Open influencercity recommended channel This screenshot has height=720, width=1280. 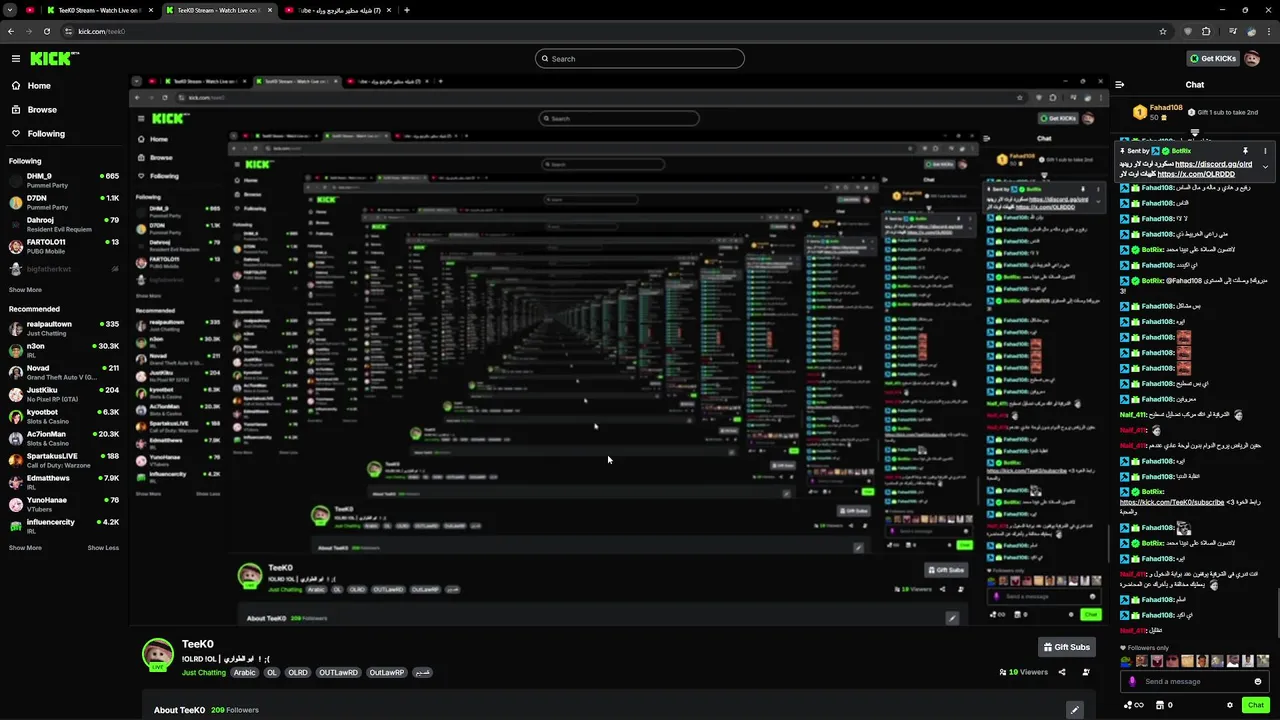point(64,526)
